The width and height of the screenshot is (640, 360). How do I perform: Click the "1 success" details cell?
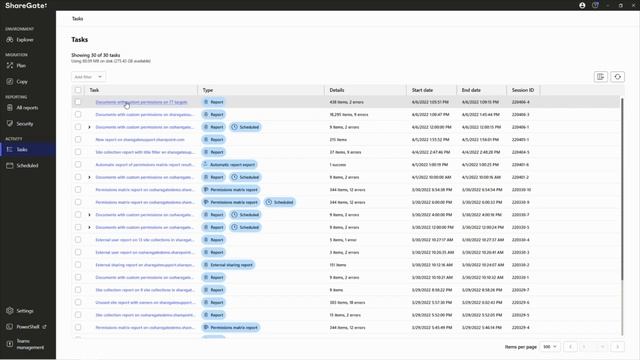tap(338, 164)
